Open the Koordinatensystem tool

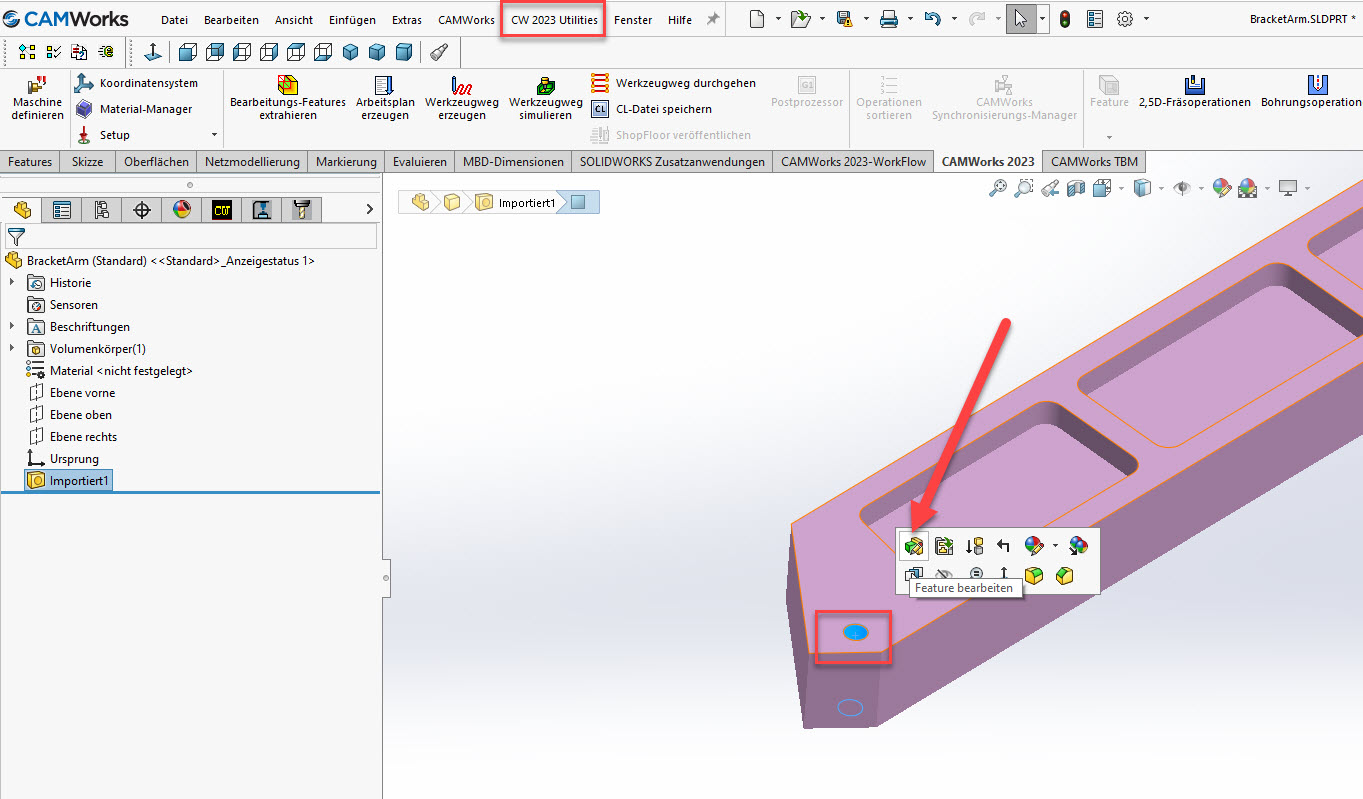click(136, 83)
